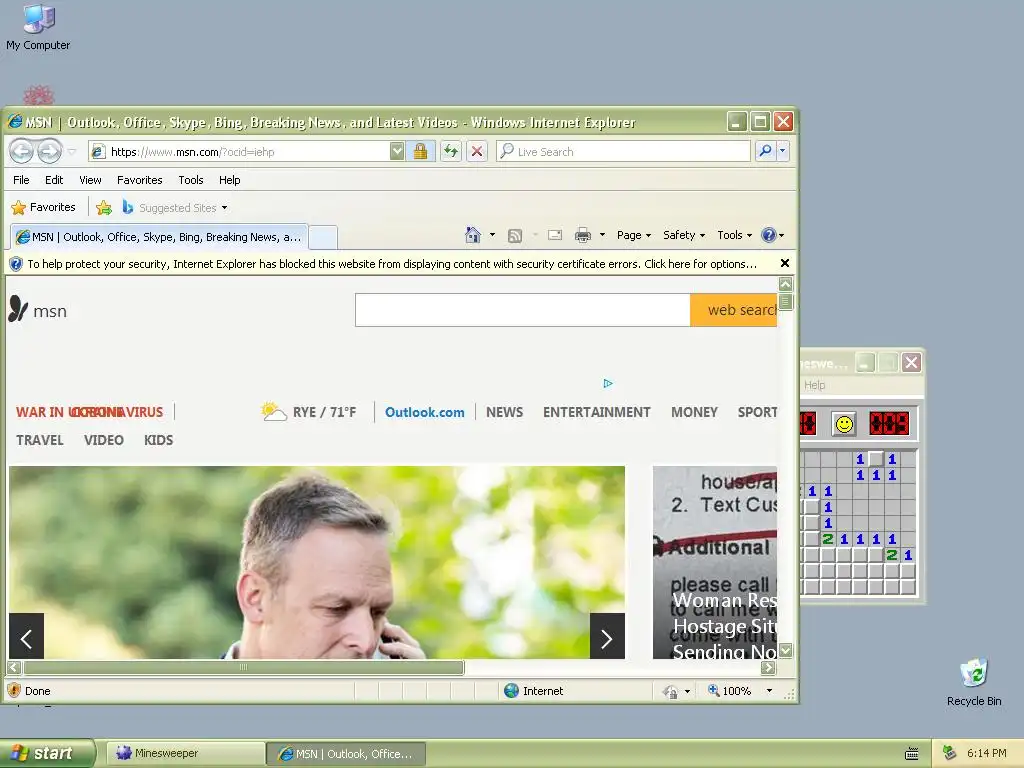This screenshot has height=768, width=1024.
Task: Open the Edit menu
Action: (54, 180)
